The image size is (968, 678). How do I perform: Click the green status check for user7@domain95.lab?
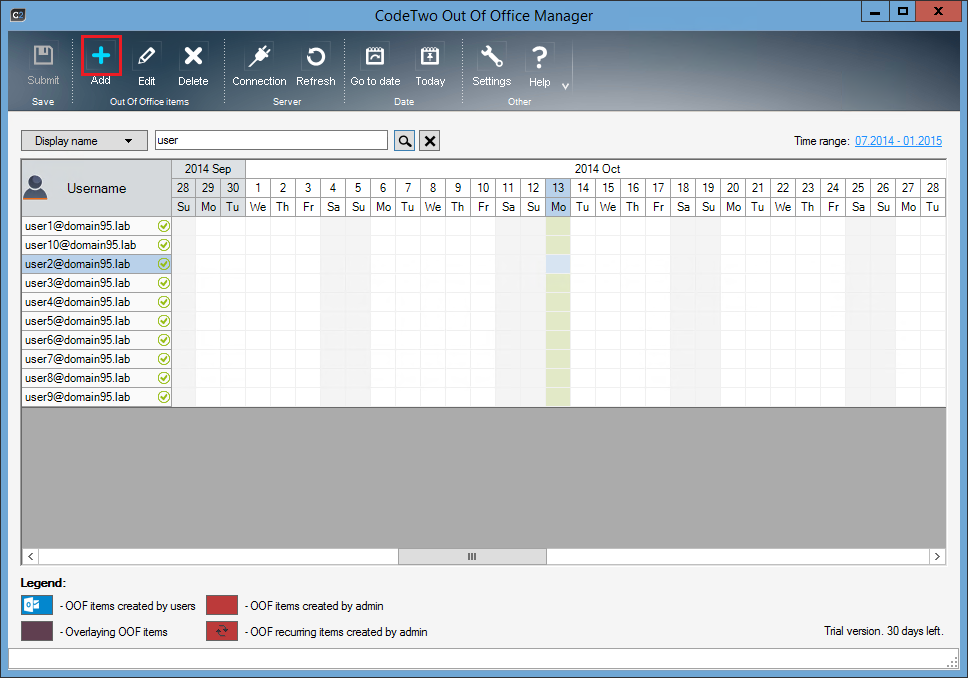(164, 359)
